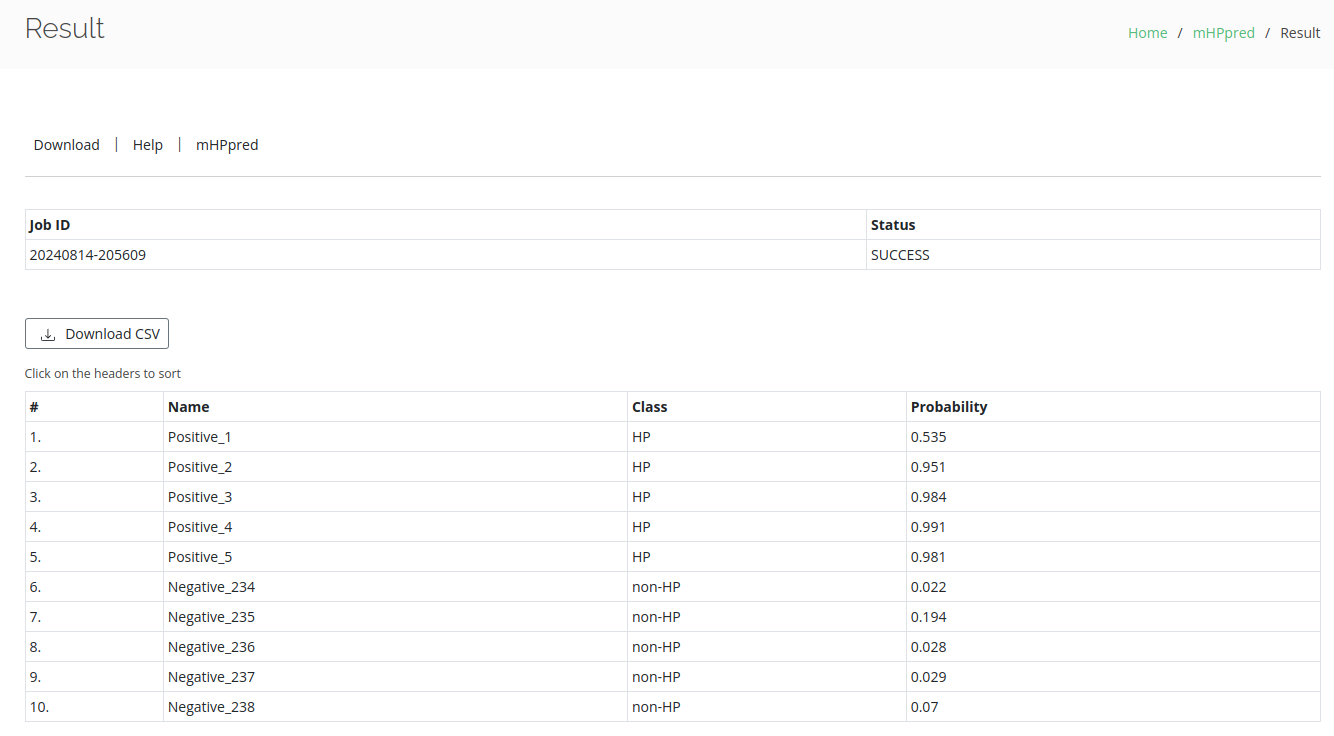Select the Job ID value 20240814-205609

[x=88, y=255]
